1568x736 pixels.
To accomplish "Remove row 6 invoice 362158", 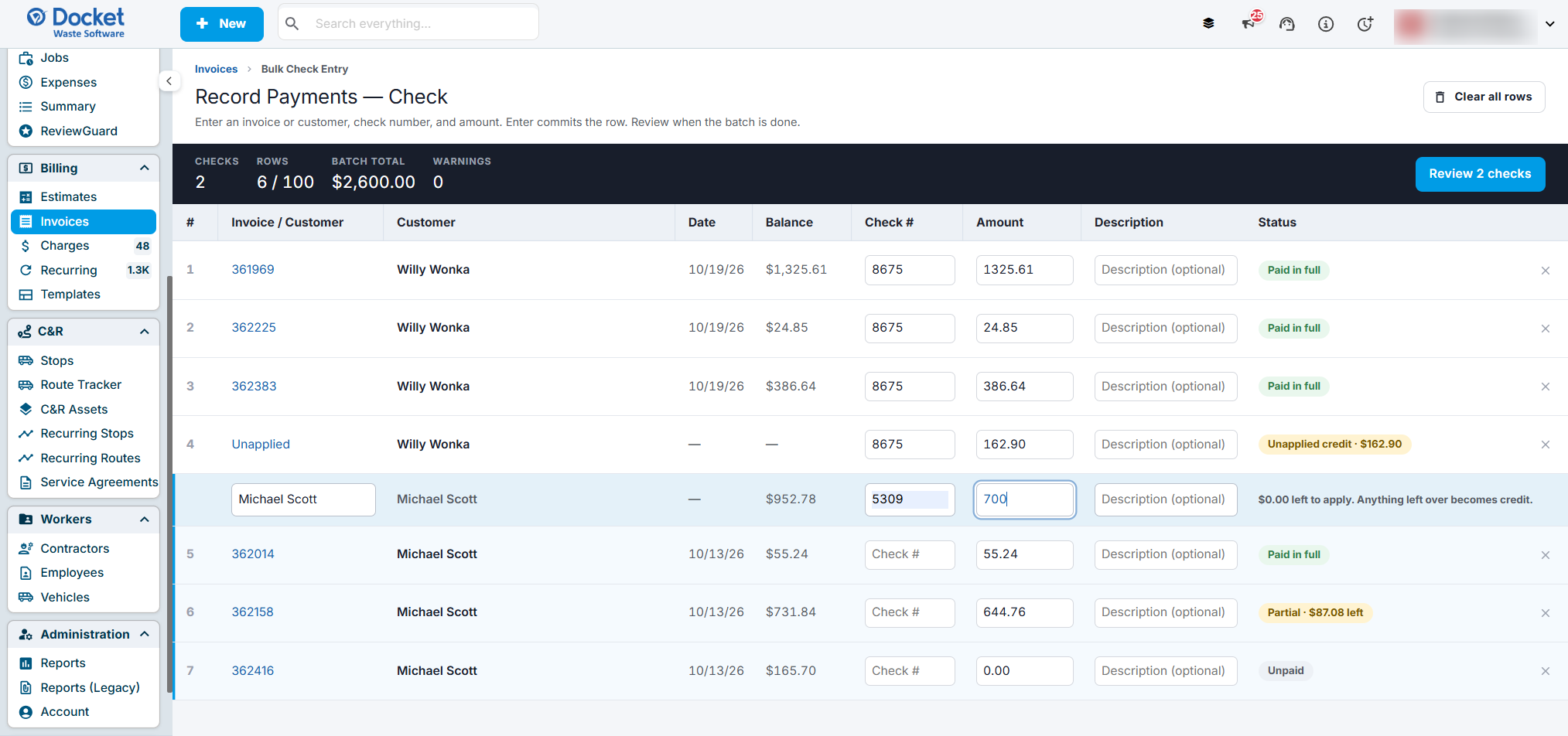I will point(1546,613).
